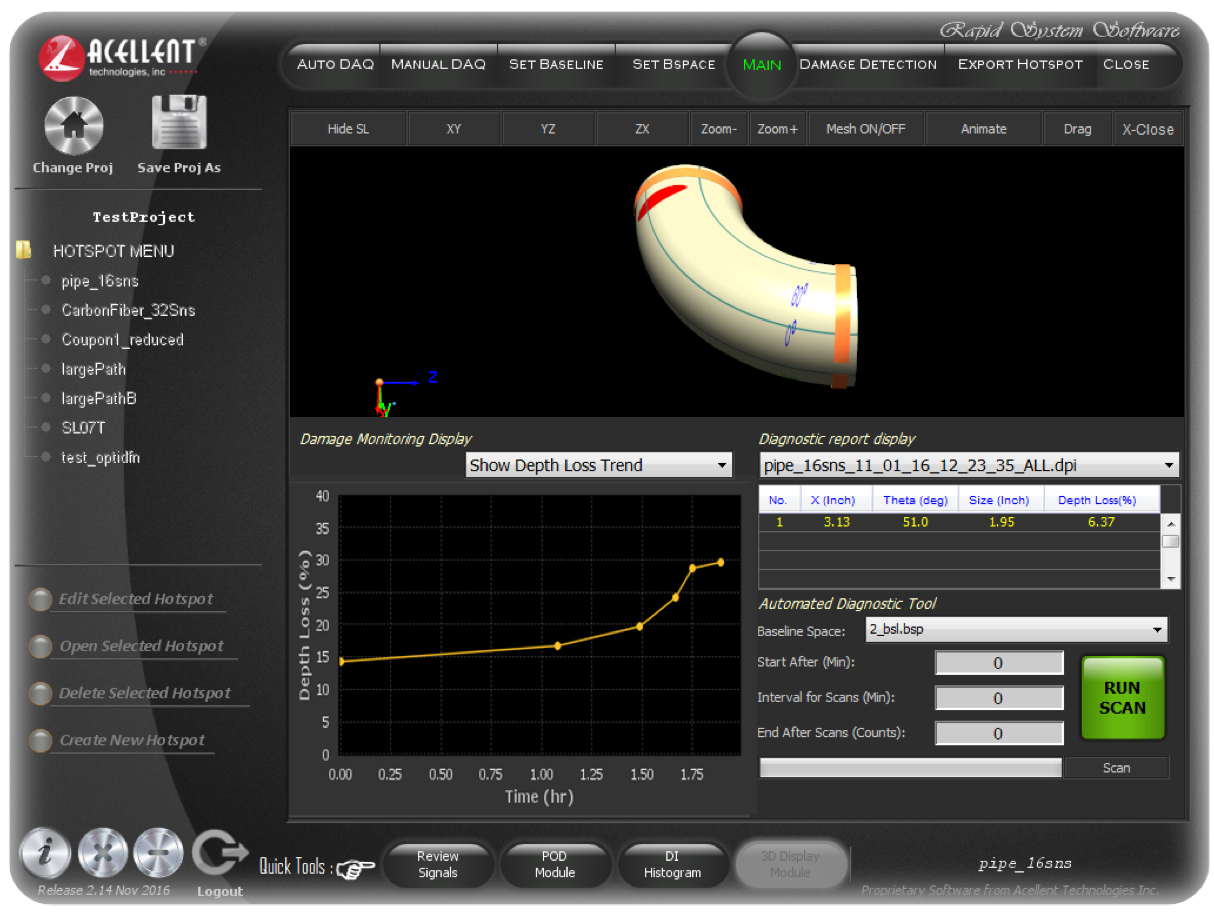Click the Change Proj home icon
Screen dimensions: 1214x912
point(72,124)
